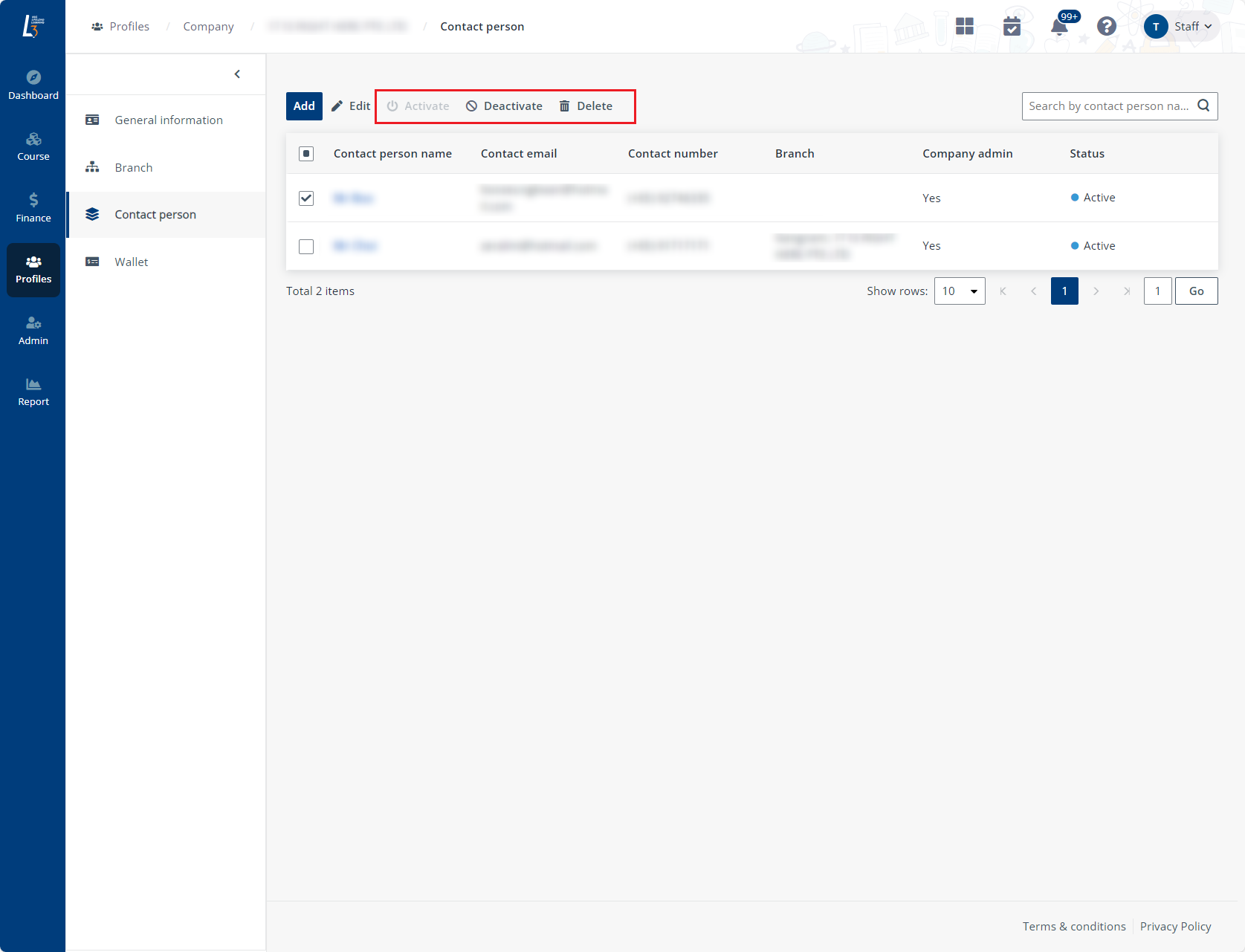Screen dimensions: 1245x952
Task: Click the search by contact person name field
Action: point(1108,106)
